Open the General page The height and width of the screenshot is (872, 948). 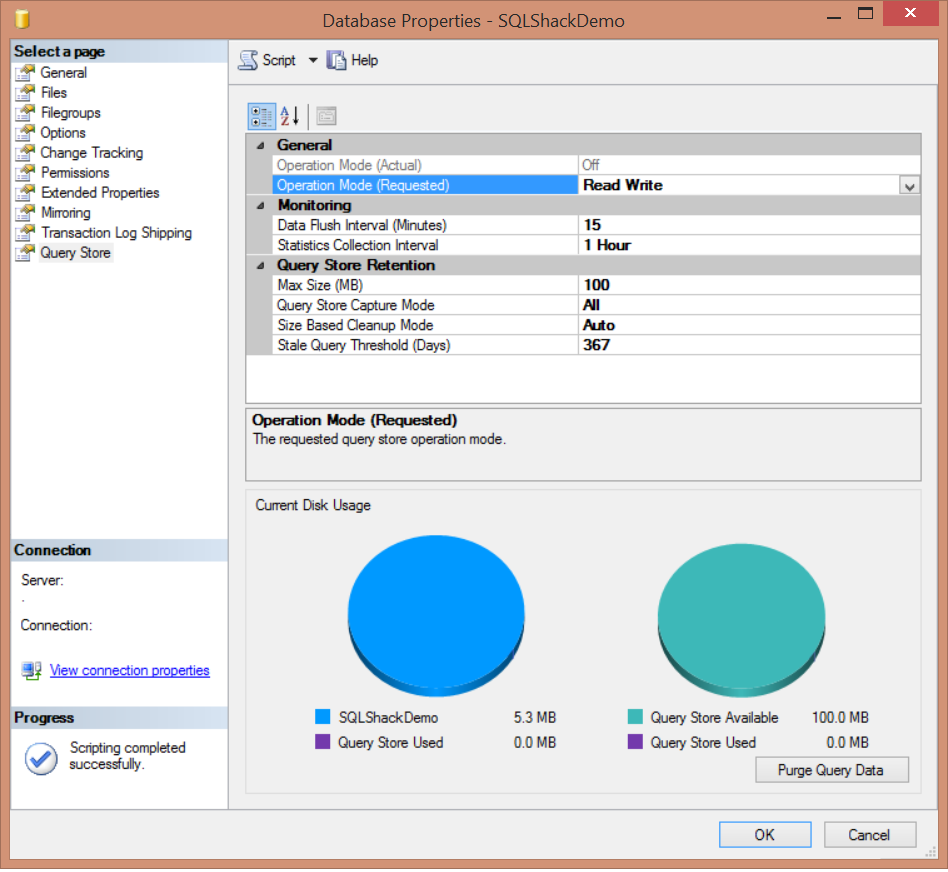[63, 73]
